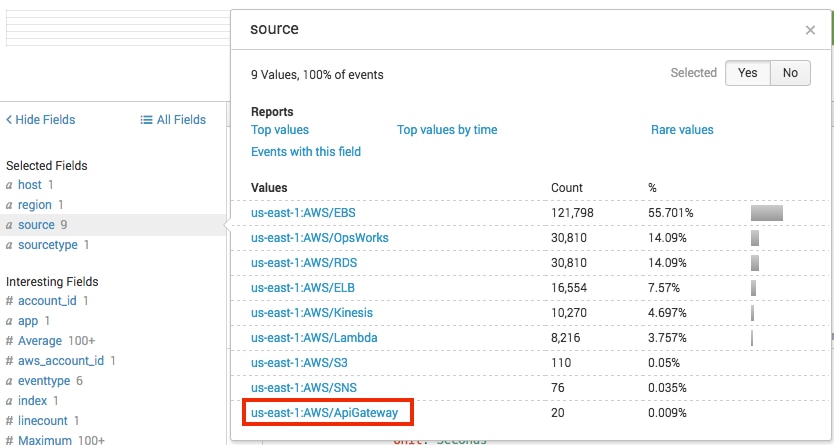Close the source field popup
Viewport: 834px width, 445px height.
point(810,30)
